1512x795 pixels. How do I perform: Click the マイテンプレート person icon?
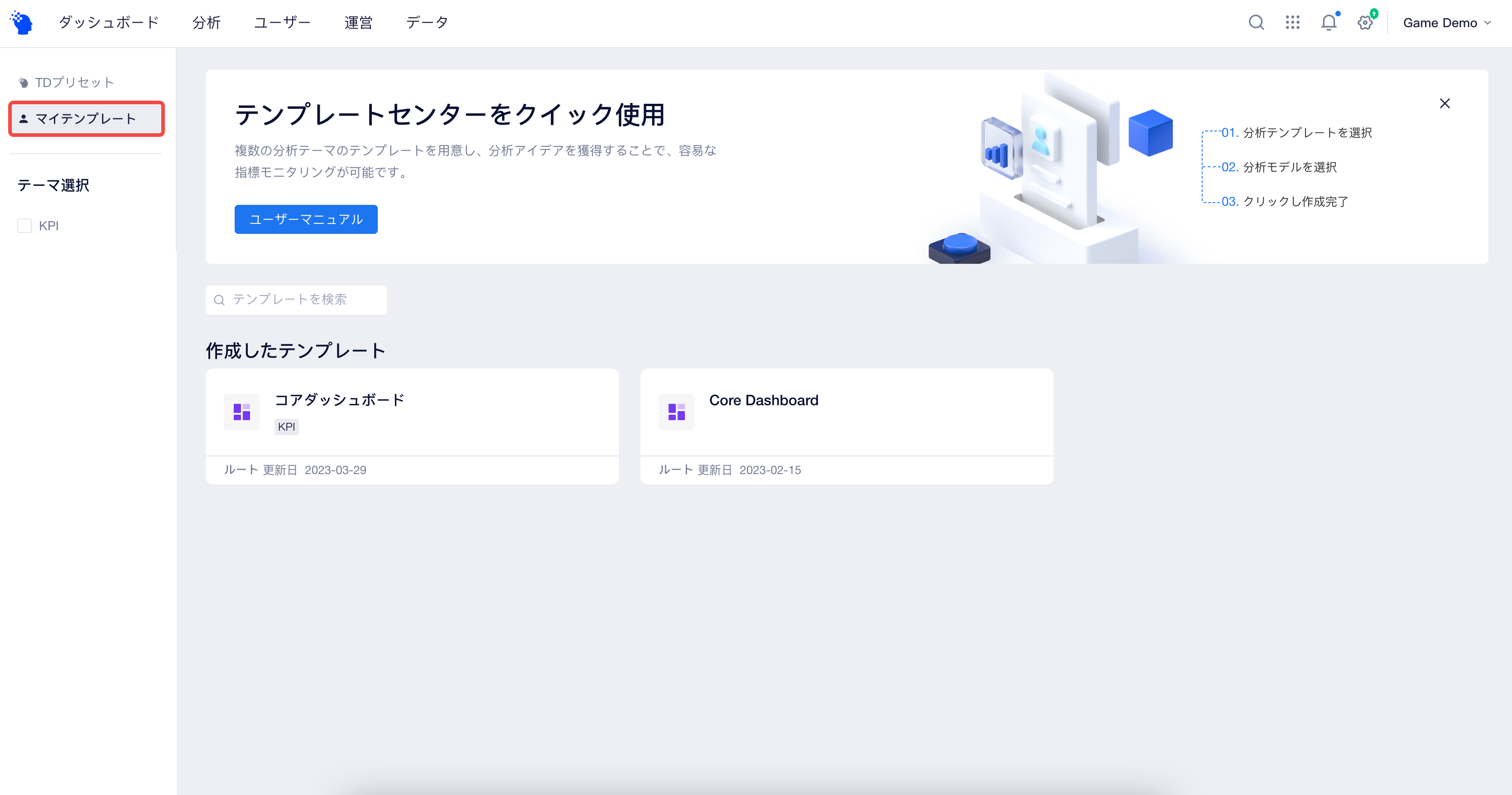click(x=24, y=119)
